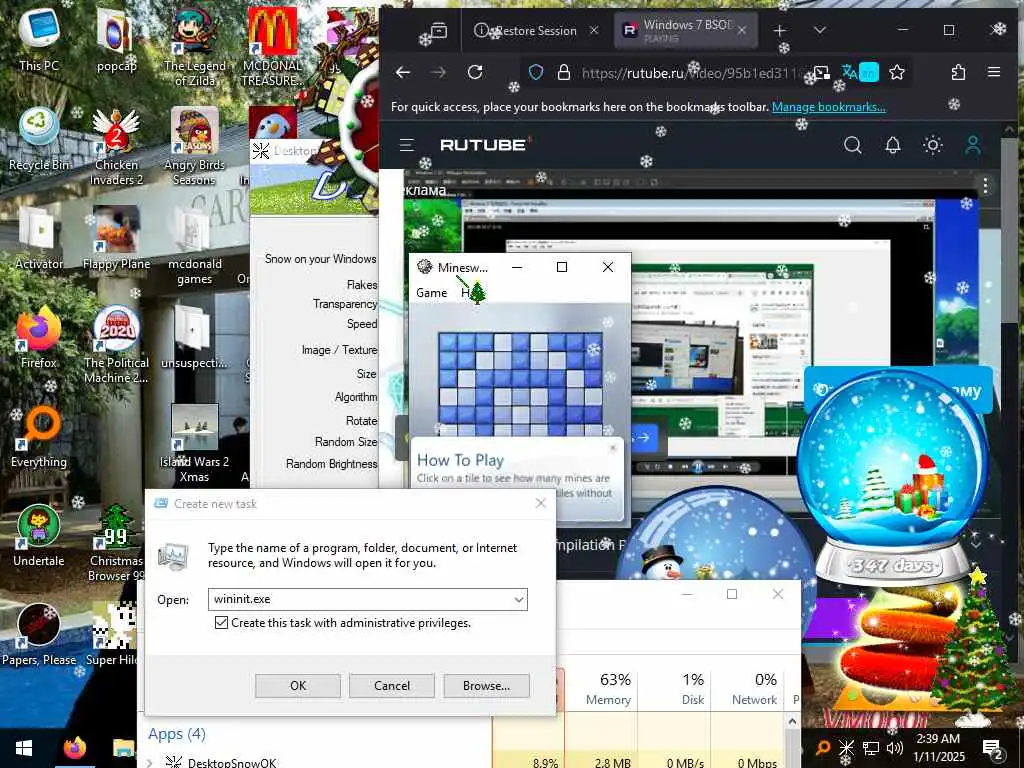Viewport: 1024px width, 768px height.
Task: Open the Action Center notifications icon
Action: (993, 748)
